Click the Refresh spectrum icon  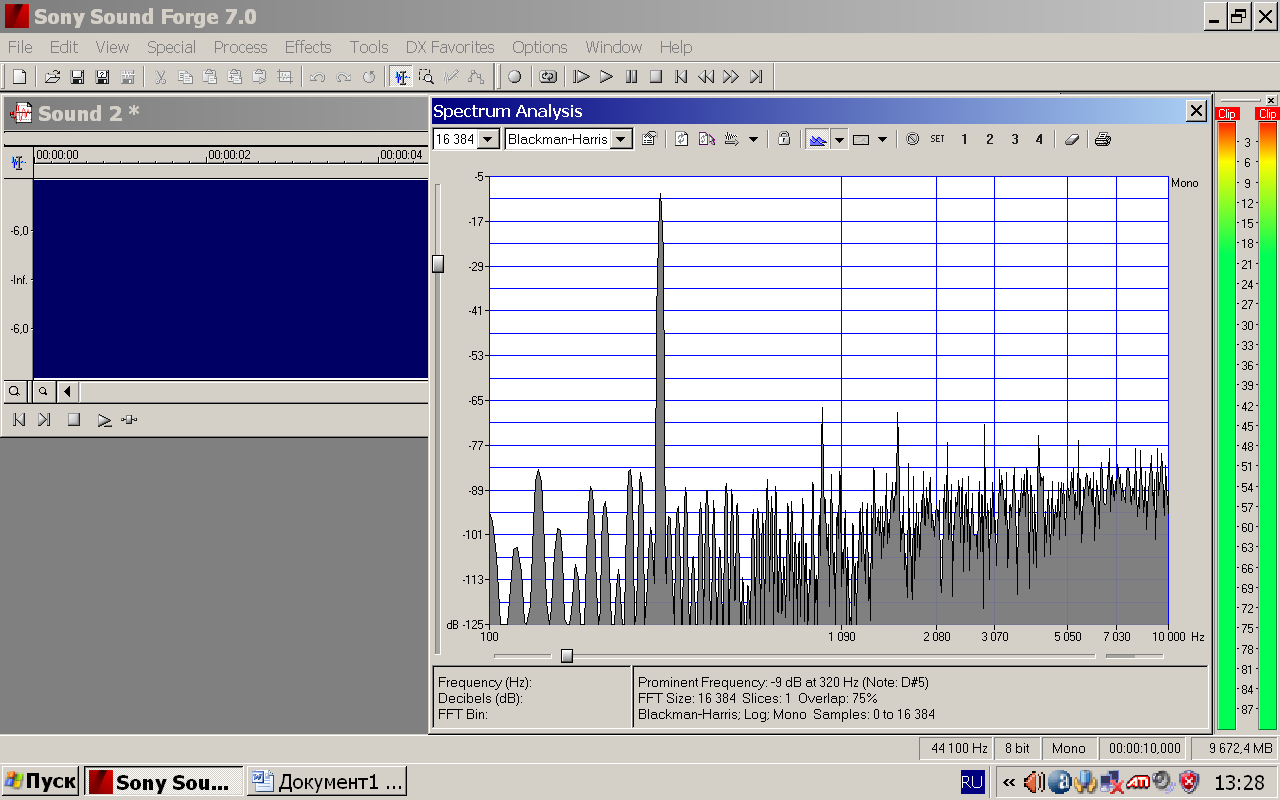tap(682, 139)
